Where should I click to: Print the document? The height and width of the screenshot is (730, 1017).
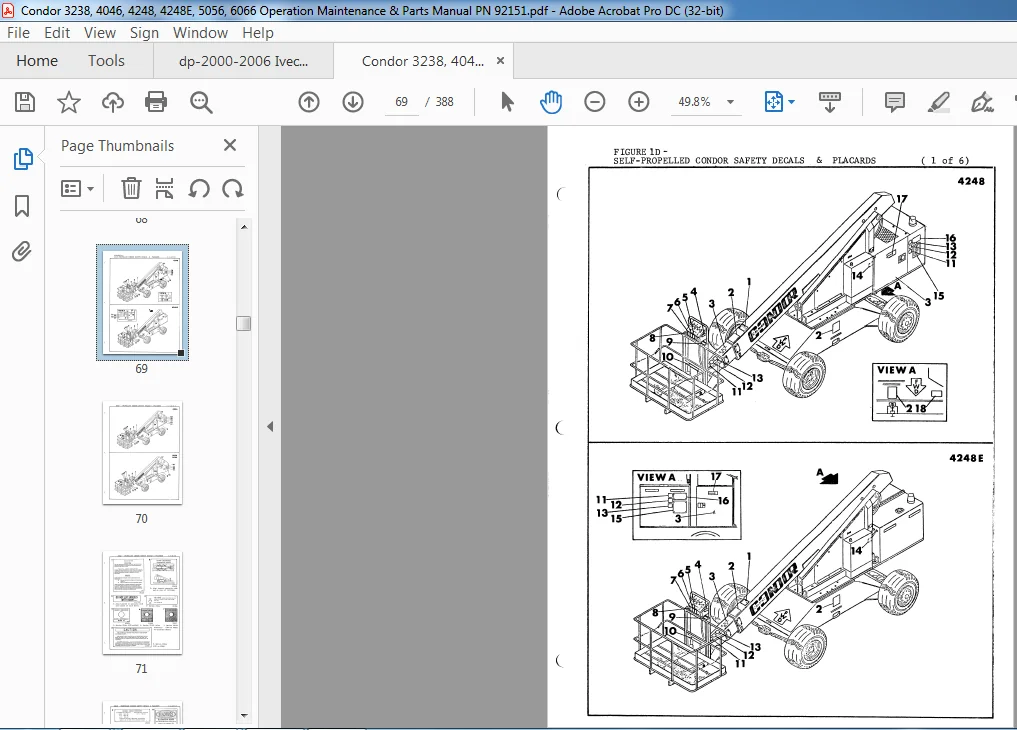point(156,102)
